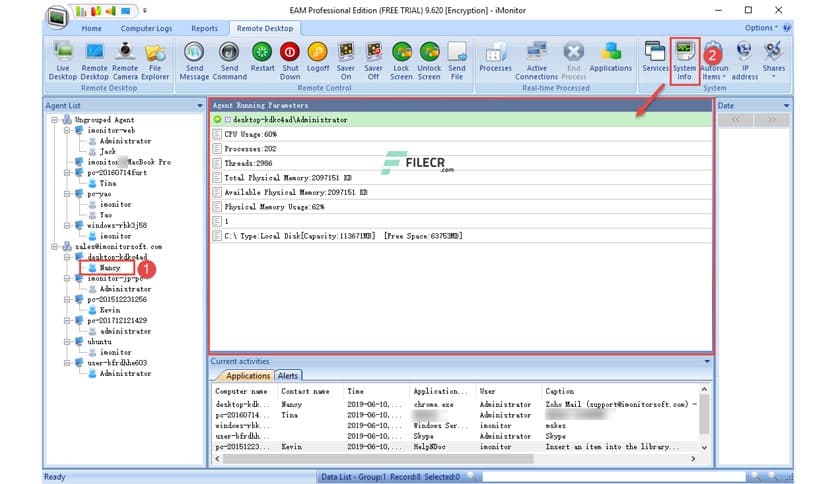Click End Process icon
Screen dimensions: 836x484
tap(574, 61)
